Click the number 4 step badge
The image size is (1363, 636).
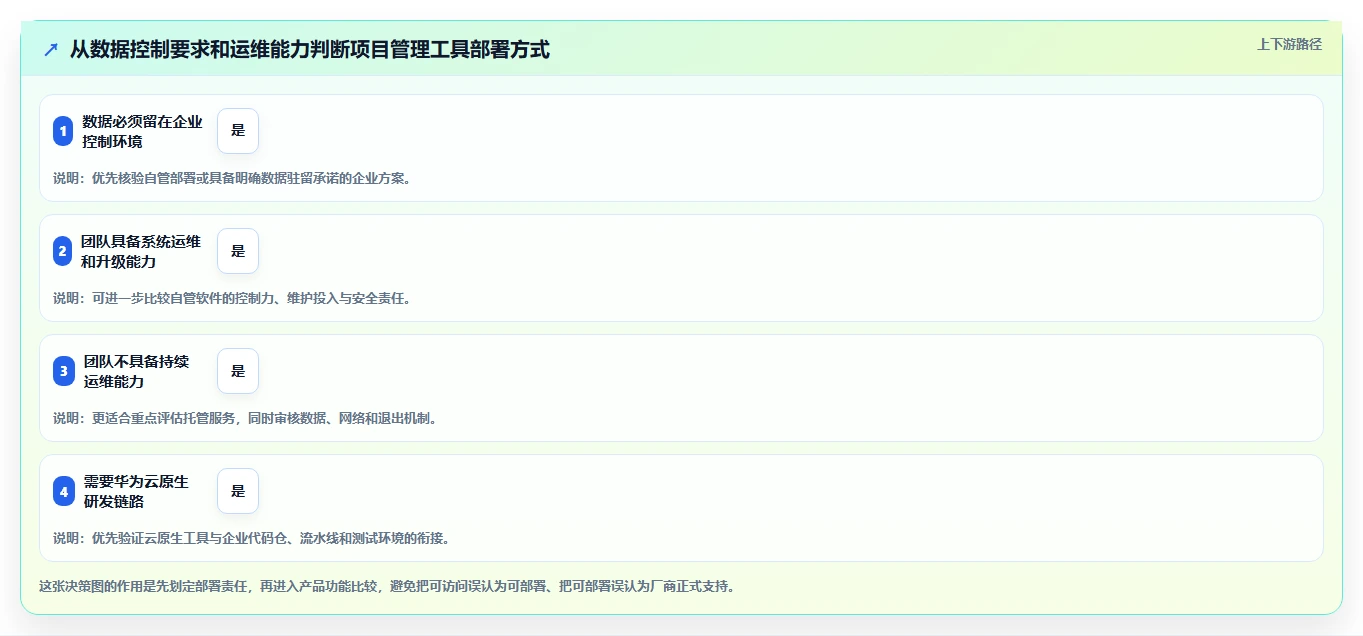pos(63,491)
